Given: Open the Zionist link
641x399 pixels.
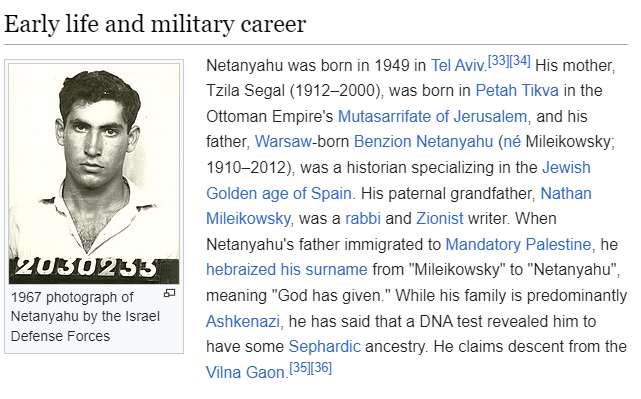Looking at the screenshot, I should click(x=439, y=218).
